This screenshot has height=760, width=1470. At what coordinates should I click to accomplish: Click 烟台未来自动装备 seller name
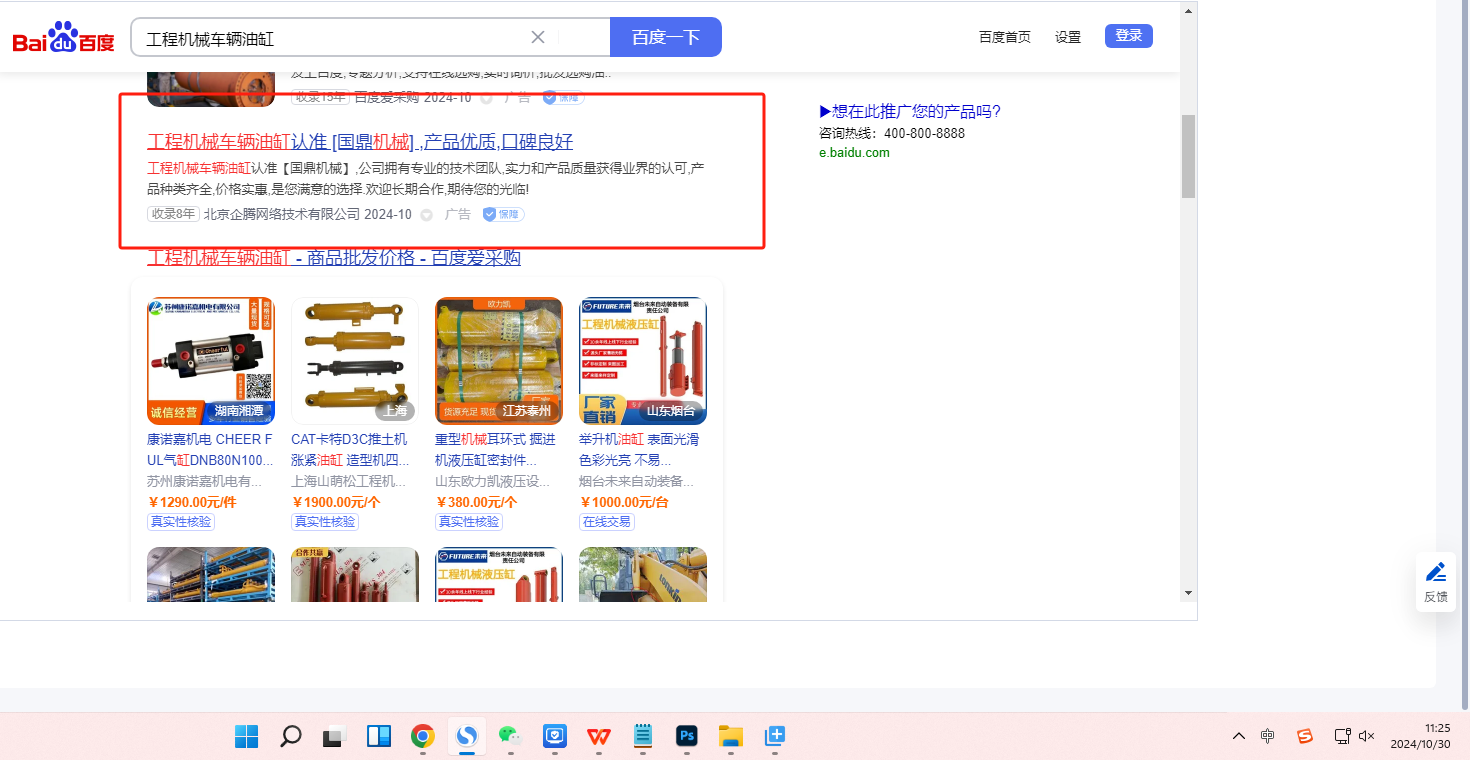point(637,481)
